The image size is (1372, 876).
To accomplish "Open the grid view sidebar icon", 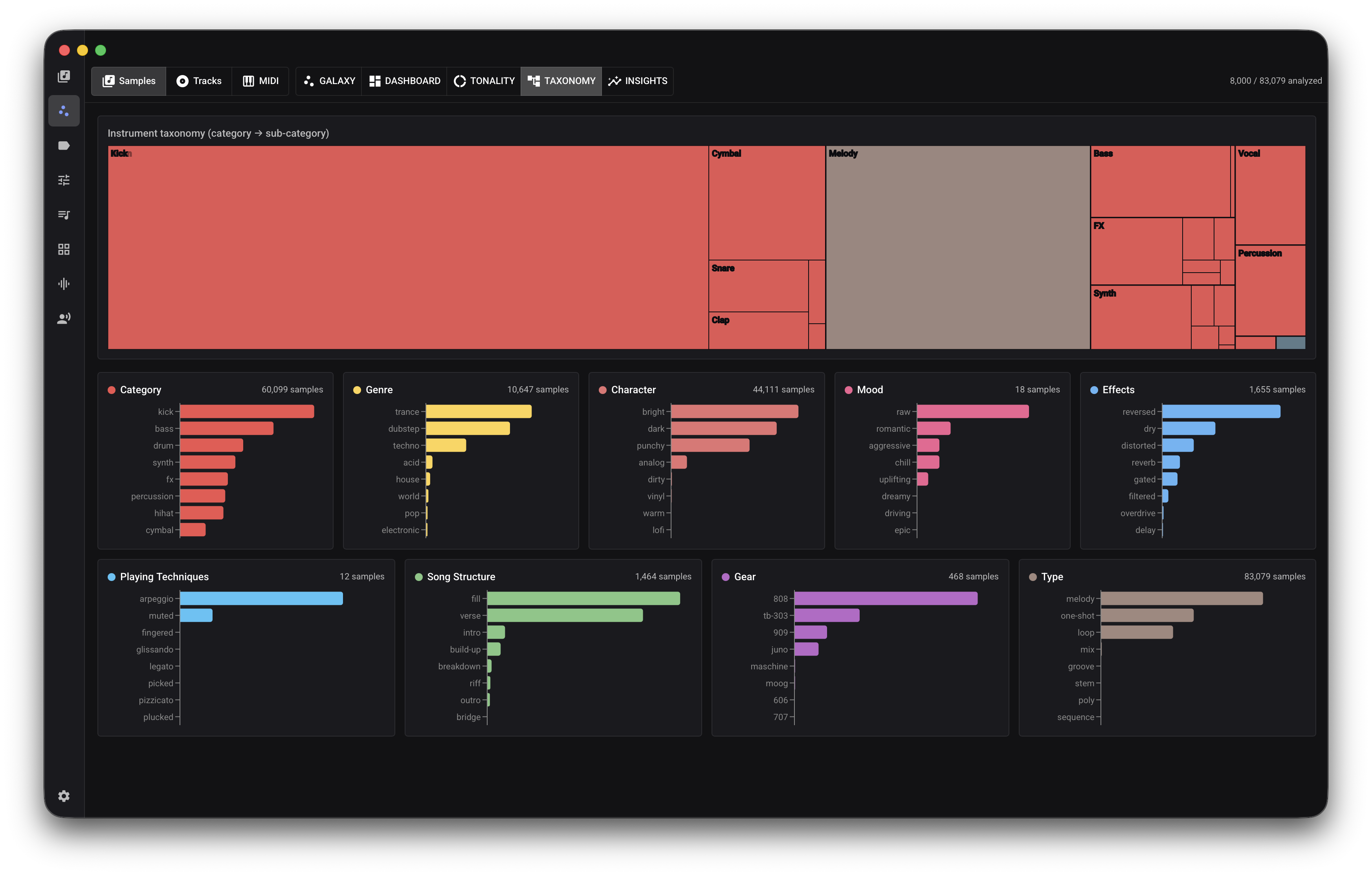I will (x=64, y=249).
